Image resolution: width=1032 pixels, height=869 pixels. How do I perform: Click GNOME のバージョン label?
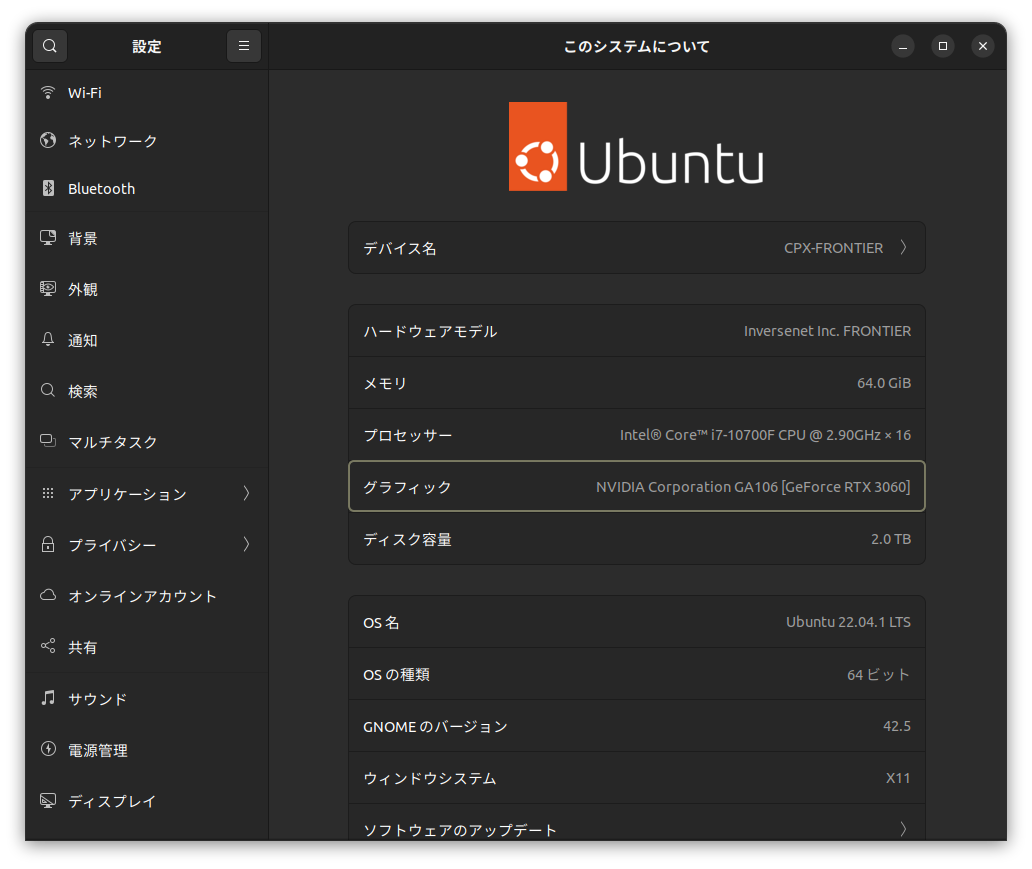pyautogui.click(x=435, y=727)
